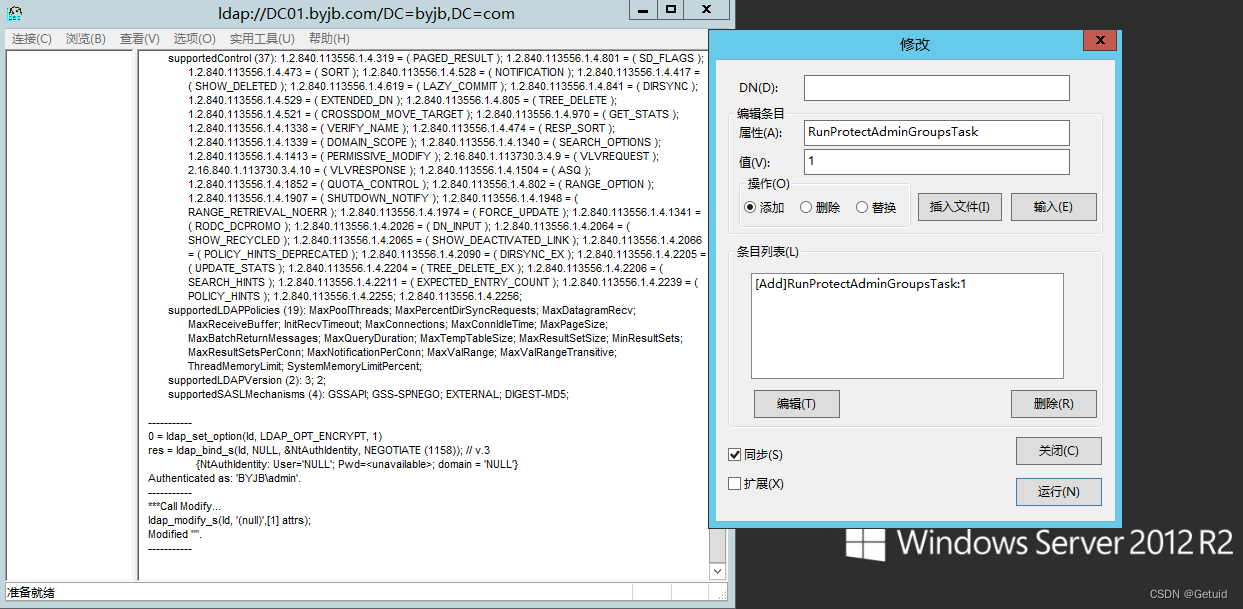Click the 删除(R) button under entry list
Screen dimensions: 1243x609
coord(1054,404)
